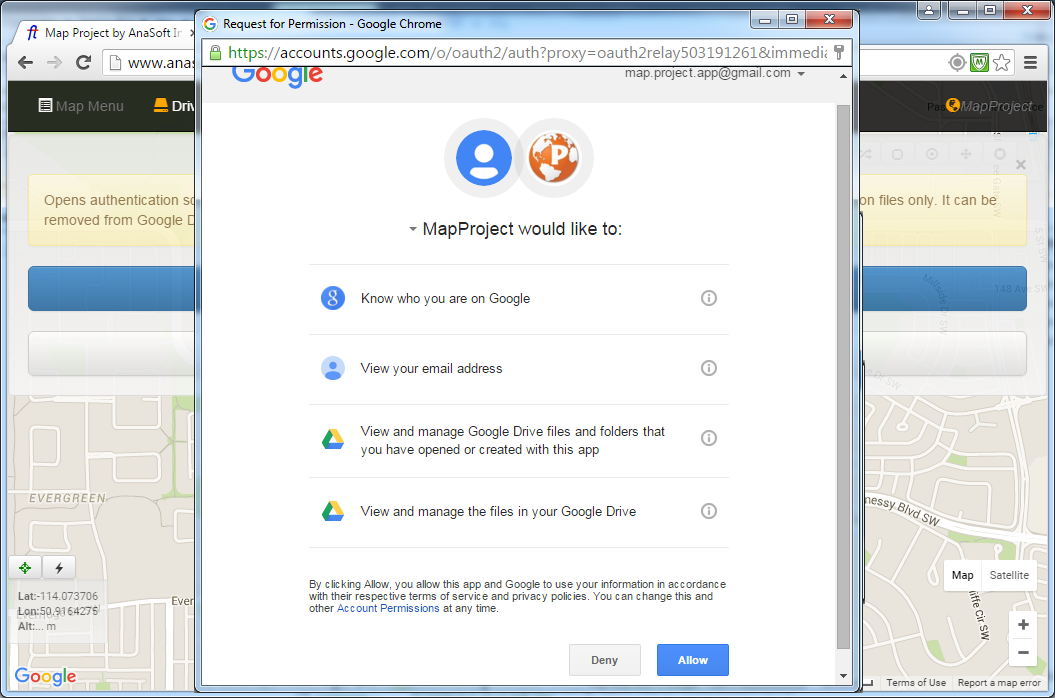
Task: Show details for View your email address
Action: (708, 368)
